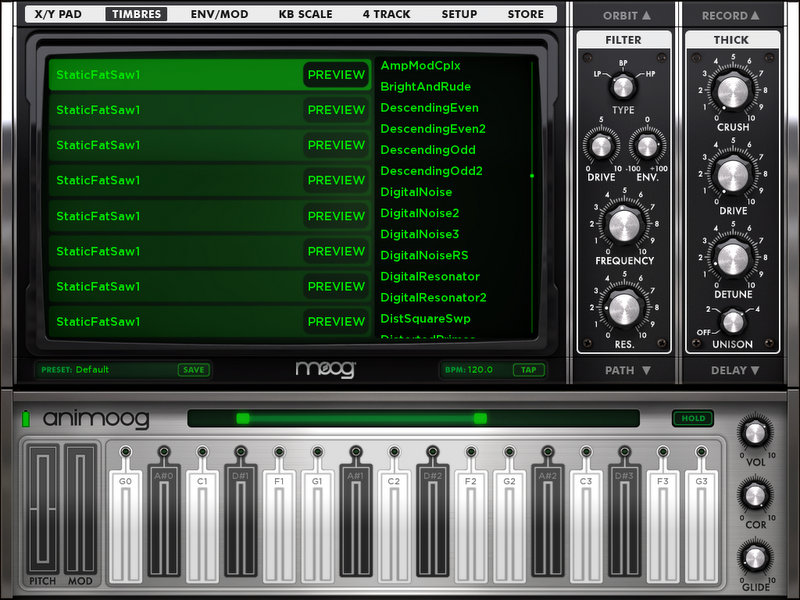Click PREVIEW on first StaticFatSaw1 slot
This screenshot has height=600, width=800.
(336, 75)
